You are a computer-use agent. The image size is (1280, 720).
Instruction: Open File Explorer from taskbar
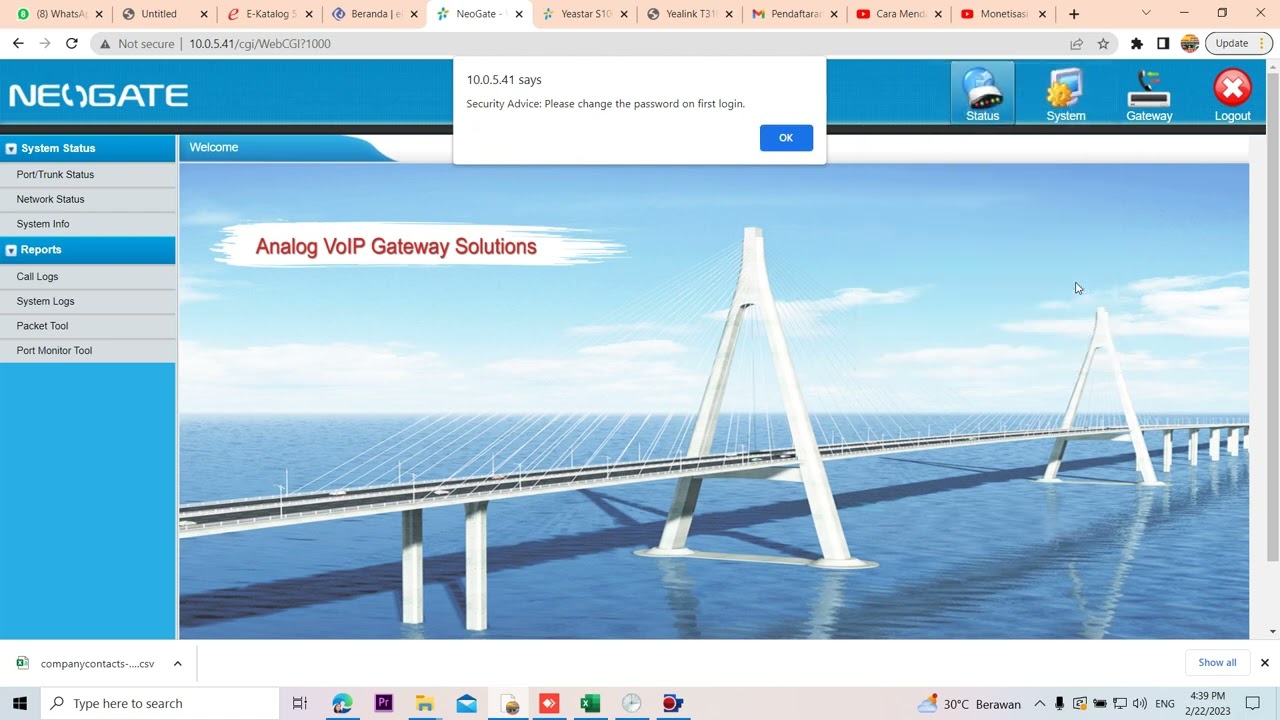[x=425, y=703]
